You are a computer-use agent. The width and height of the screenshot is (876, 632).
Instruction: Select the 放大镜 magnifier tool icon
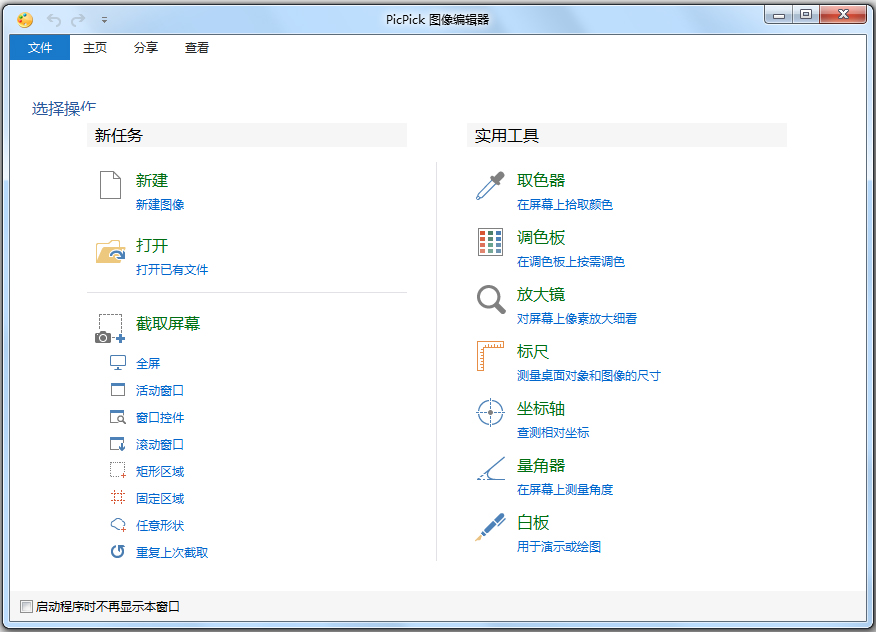click(x=489, y=299)
